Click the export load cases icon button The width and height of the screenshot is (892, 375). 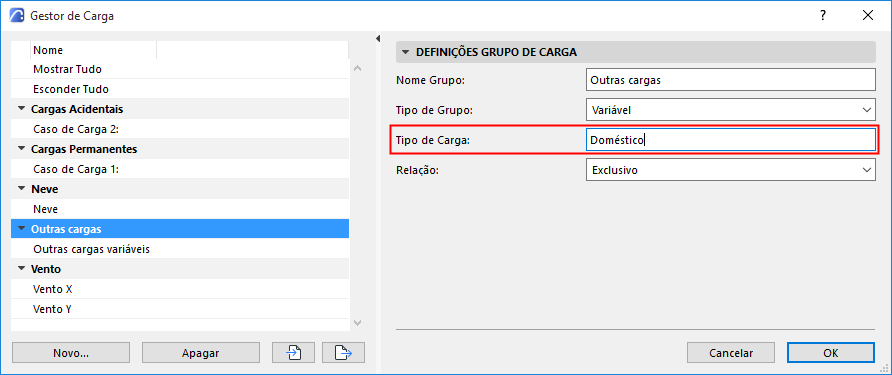pyautogui.click(x=343, y=353)
